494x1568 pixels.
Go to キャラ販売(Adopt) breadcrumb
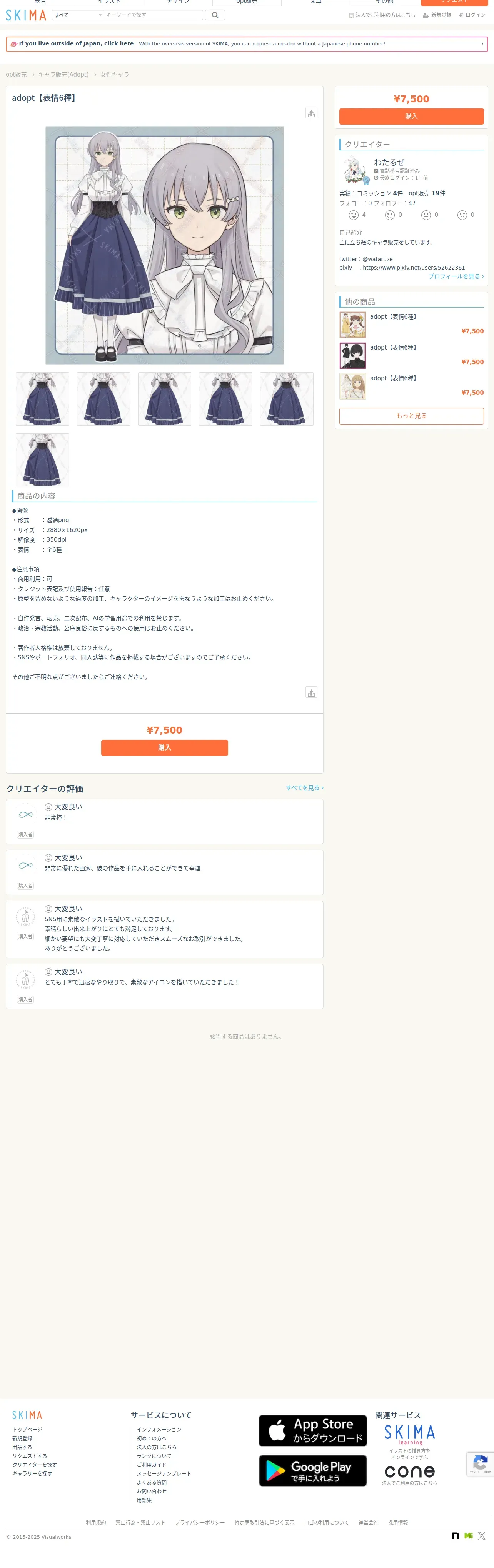63,74
